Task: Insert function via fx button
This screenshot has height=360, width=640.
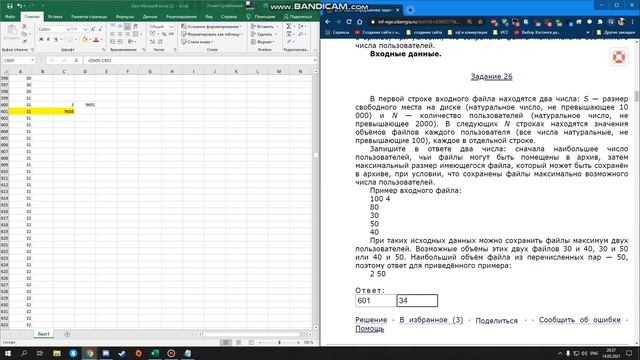Action: pos(76,60)
